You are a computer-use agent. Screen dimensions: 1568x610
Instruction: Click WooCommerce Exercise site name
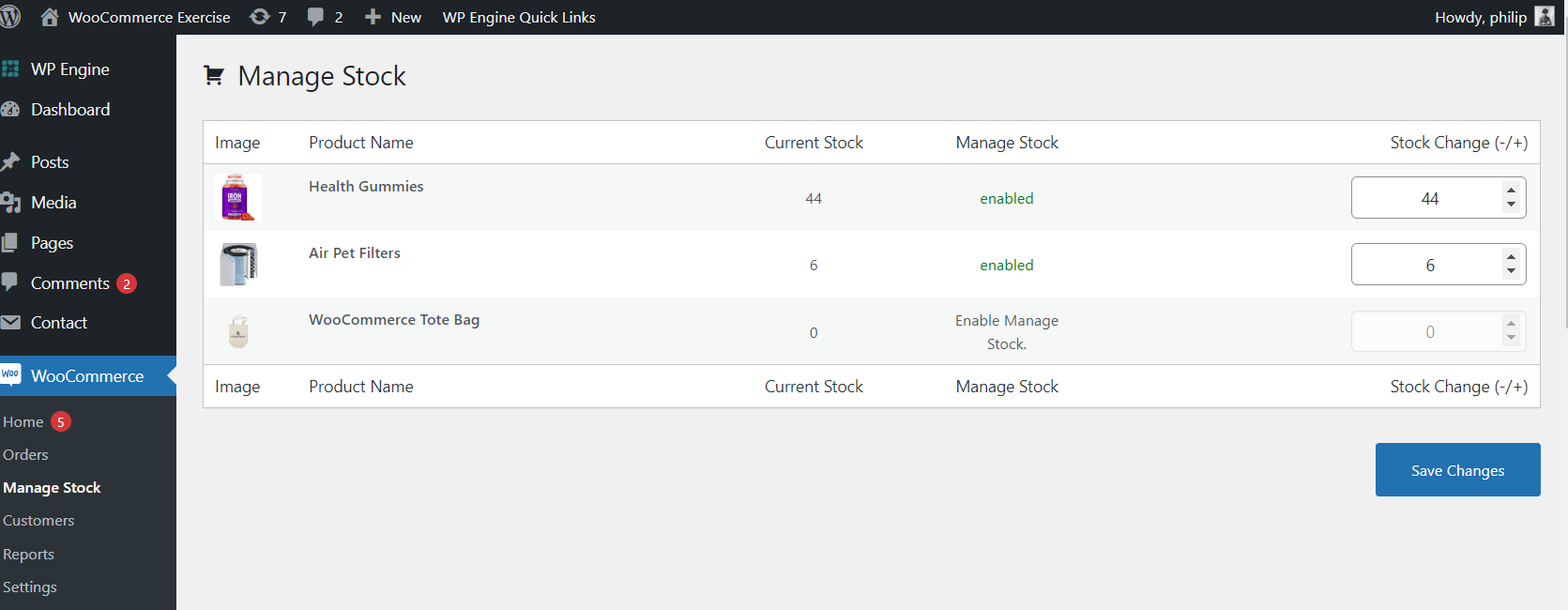tap(149, 17)
